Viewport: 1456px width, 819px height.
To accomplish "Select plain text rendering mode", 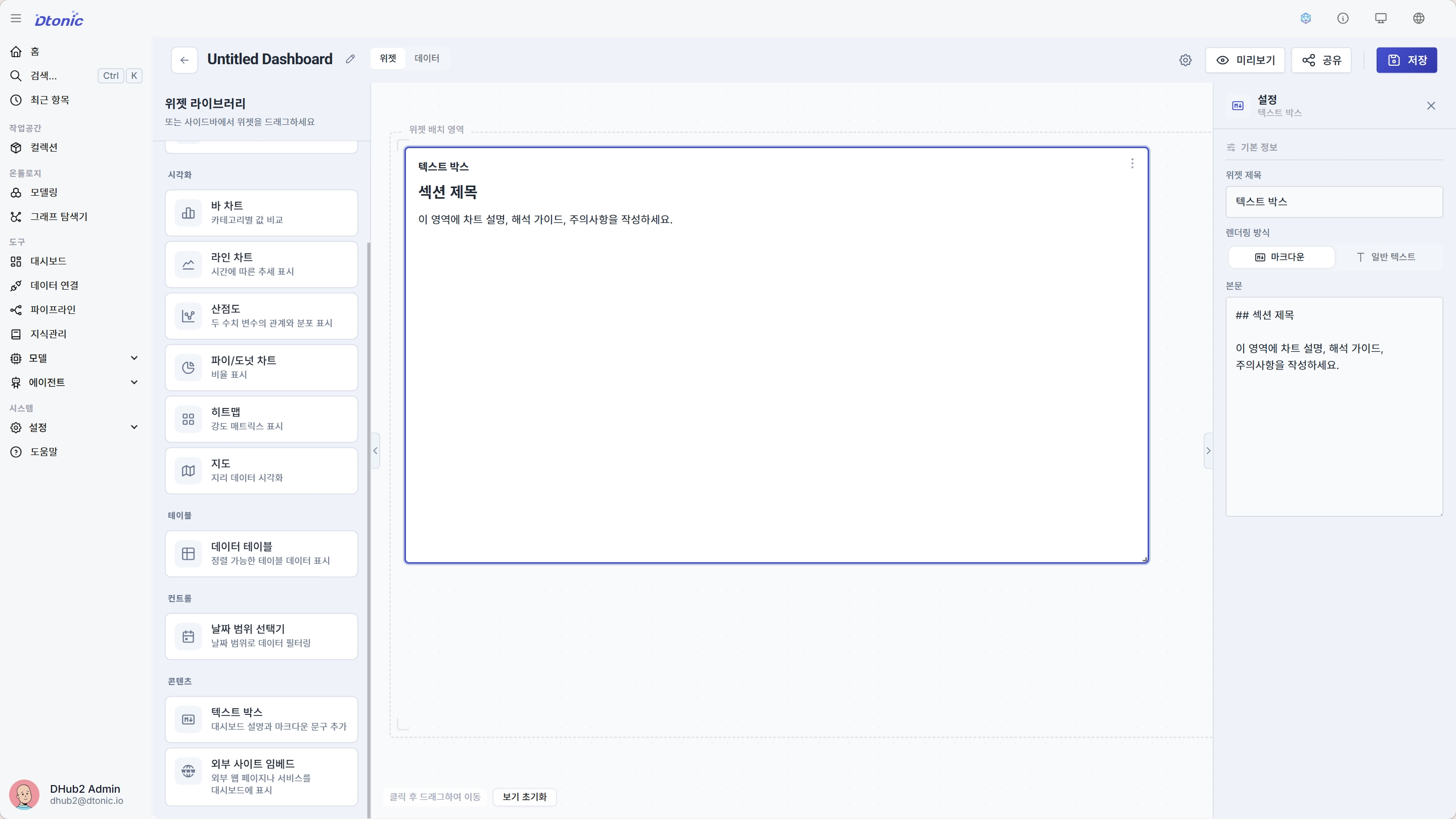I will pos(1386,257).
